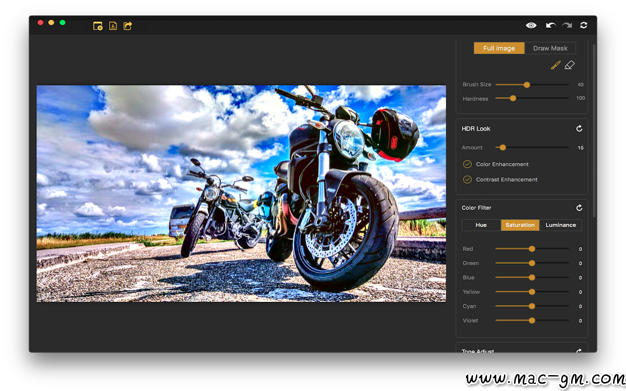Click the open image icon in toolbar
The width and height of the screenshot is (626, 391).
point(98,26)
